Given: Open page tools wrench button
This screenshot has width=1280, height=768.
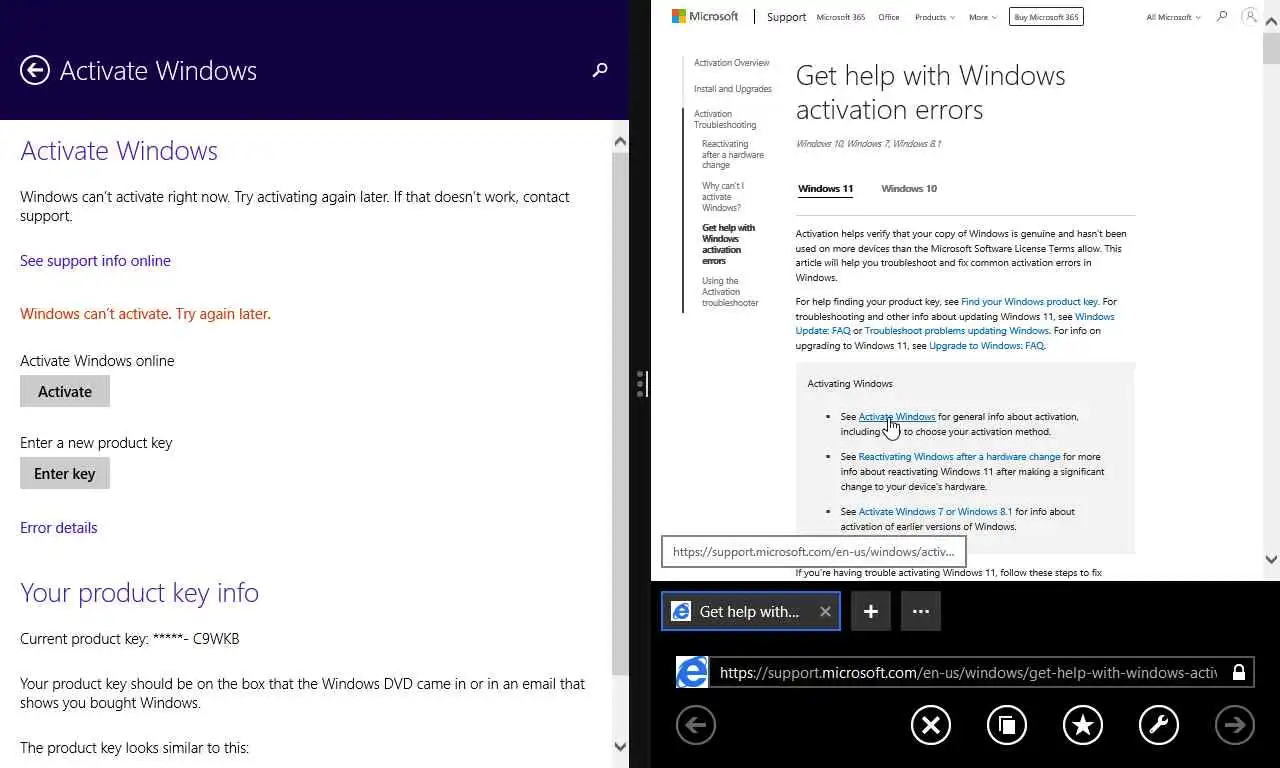Looking at the screenshot, I should [x=1159, y=725].
